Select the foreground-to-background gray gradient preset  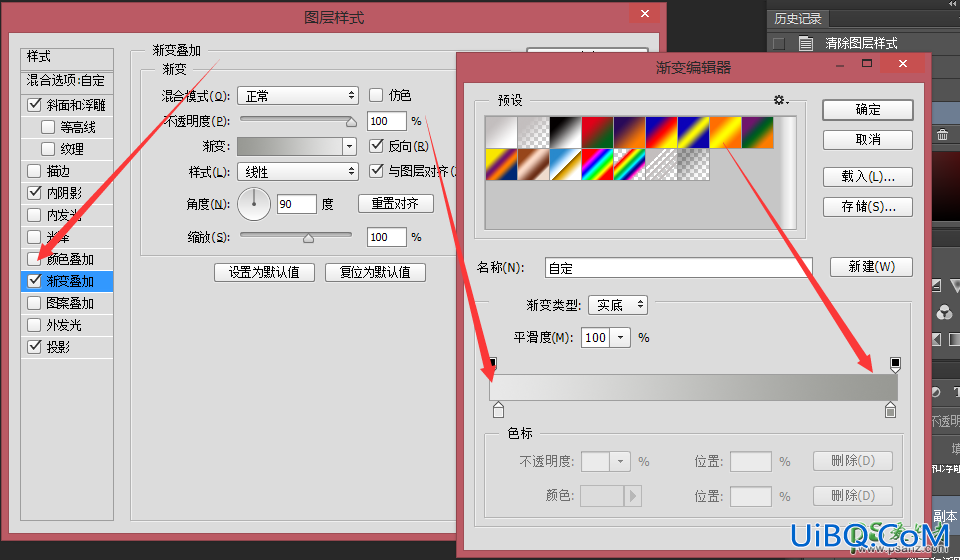point(501,132)
